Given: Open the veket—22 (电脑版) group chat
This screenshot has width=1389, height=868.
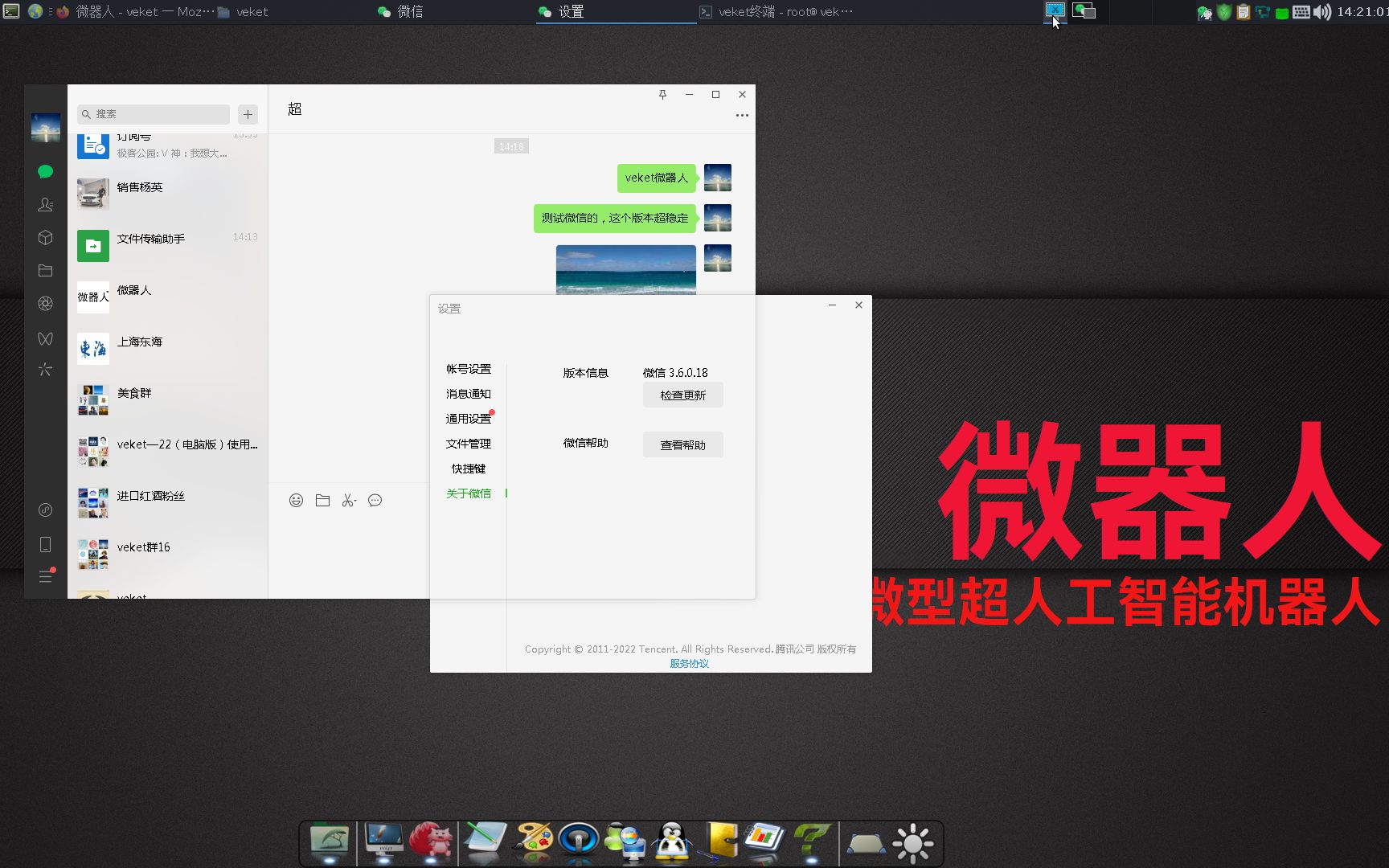Looking at the screenshot, I should coord(167,451).
